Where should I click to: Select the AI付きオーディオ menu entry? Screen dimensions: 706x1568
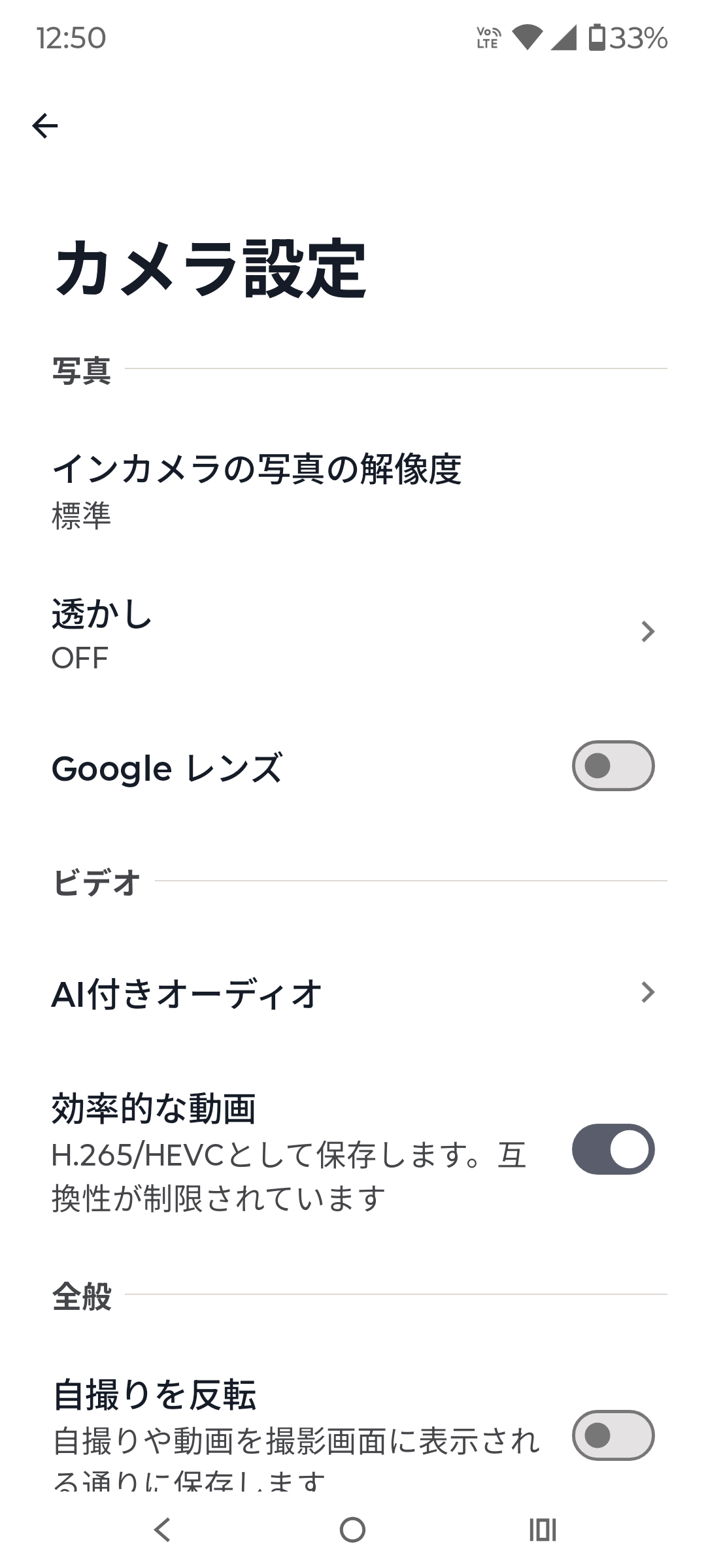(186, 994)
